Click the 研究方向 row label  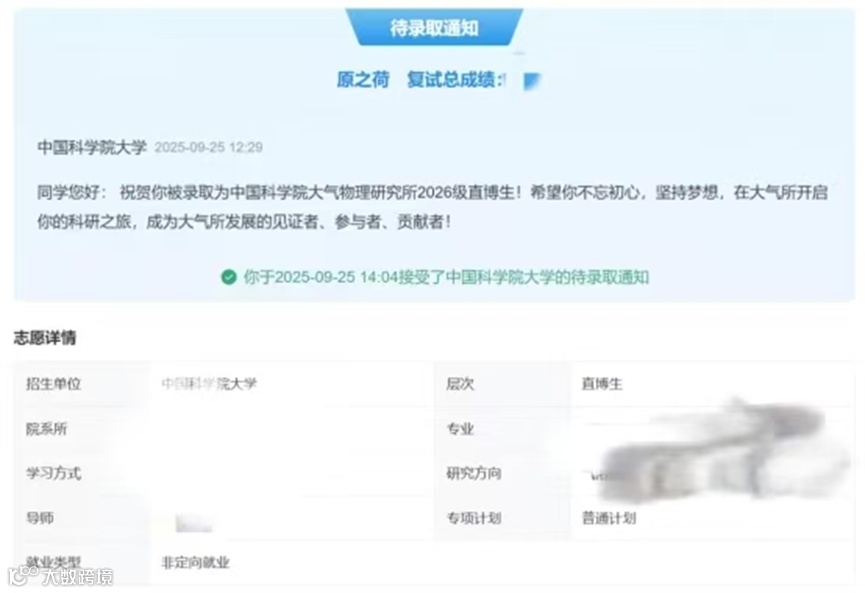point(474,473)
